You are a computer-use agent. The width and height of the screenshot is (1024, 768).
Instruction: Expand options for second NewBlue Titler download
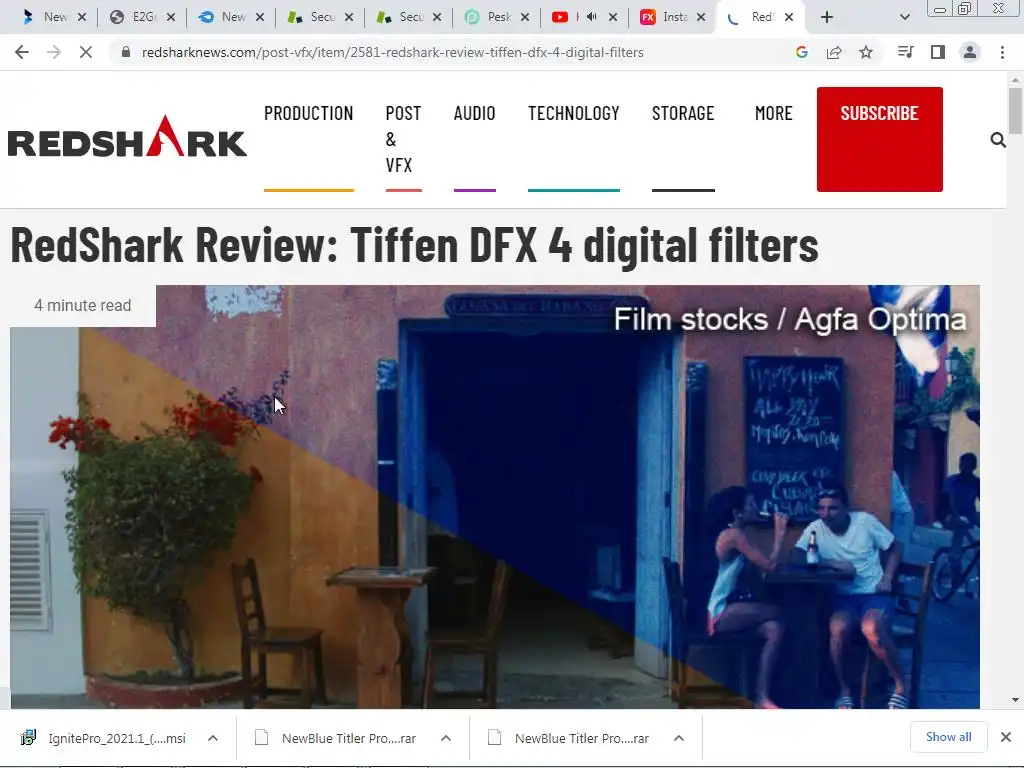click(679, 738)
